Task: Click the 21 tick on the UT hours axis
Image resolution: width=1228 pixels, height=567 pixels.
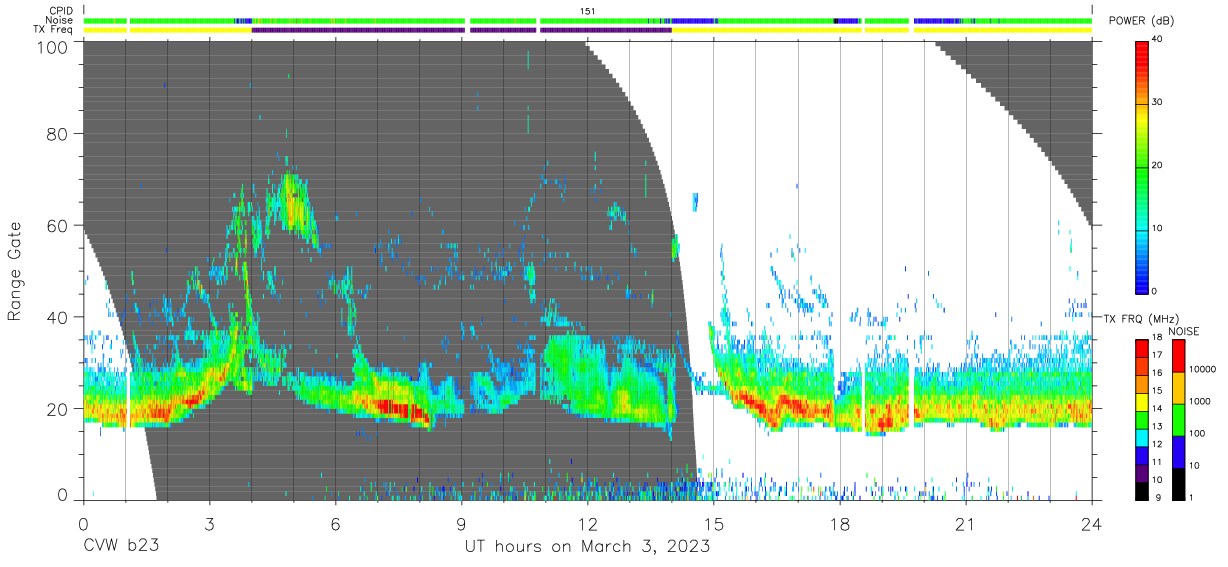Action: coord(965,524)
